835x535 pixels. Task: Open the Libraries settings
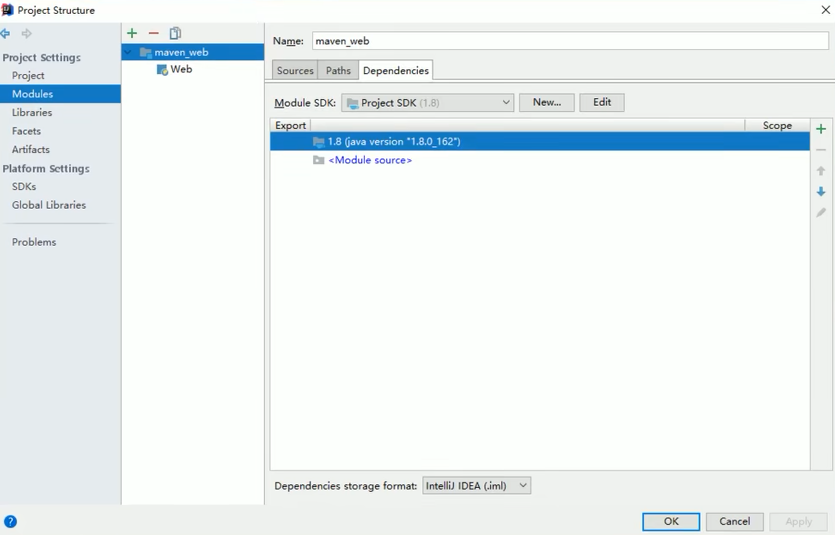click(32, 112)
